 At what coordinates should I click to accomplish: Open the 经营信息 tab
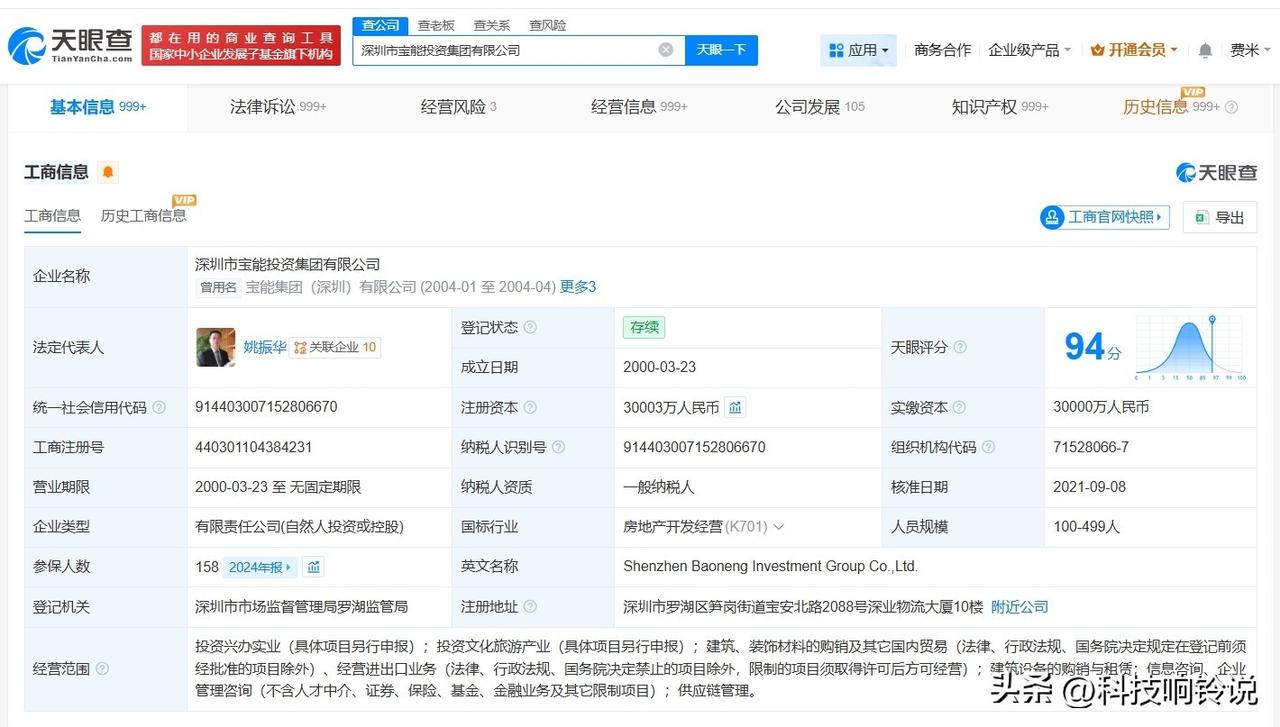639,107
